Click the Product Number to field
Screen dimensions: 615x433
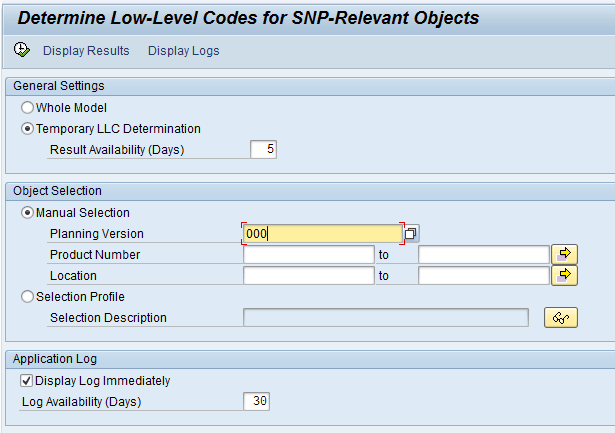484,255
